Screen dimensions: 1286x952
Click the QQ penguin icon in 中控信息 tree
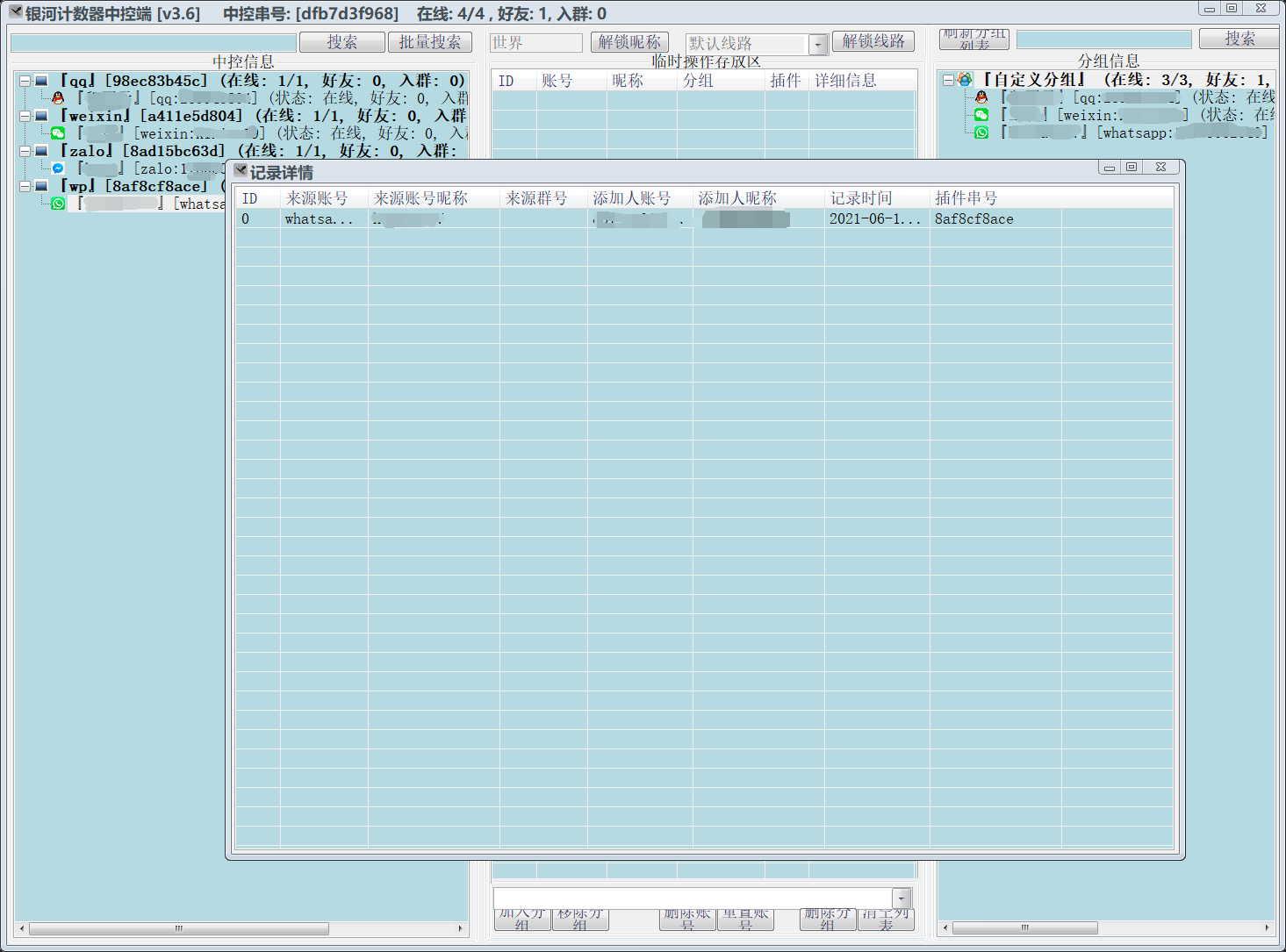pyautogui.click(x=58, y=98)
